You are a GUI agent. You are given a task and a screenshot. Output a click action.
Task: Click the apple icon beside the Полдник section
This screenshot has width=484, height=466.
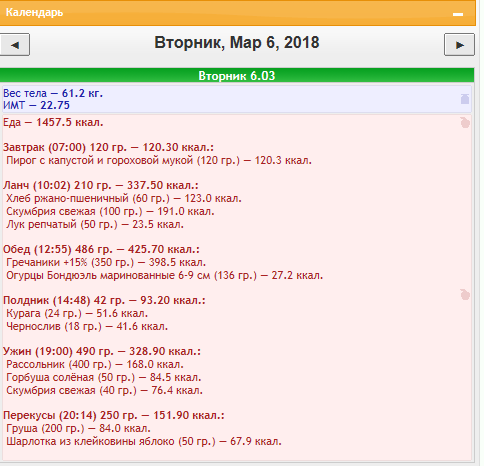[x=465, y=295]
